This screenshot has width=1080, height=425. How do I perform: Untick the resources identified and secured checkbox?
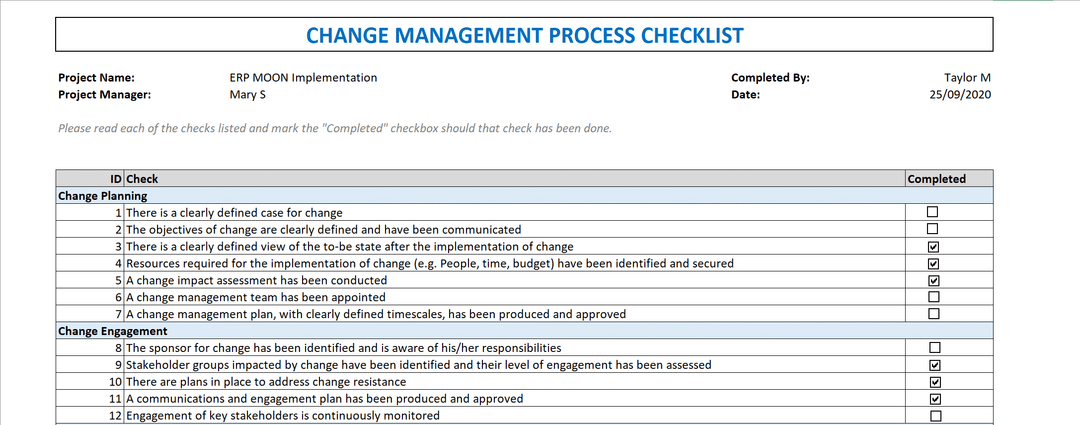(x=933, y=263)
